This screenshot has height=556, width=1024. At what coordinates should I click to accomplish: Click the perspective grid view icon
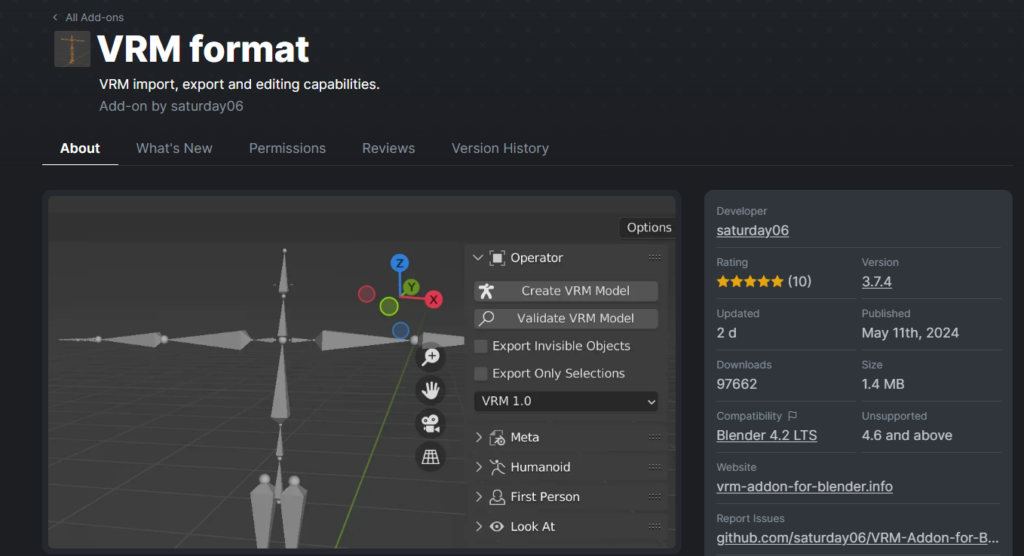pos(430,456)
